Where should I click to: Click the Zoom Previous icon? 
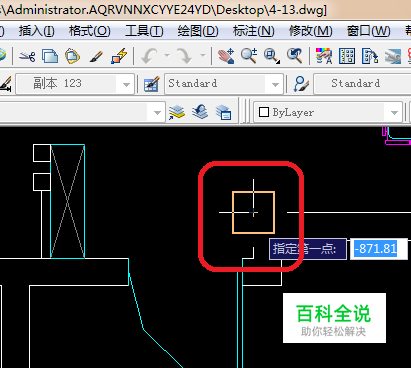(x=295, y=56)
